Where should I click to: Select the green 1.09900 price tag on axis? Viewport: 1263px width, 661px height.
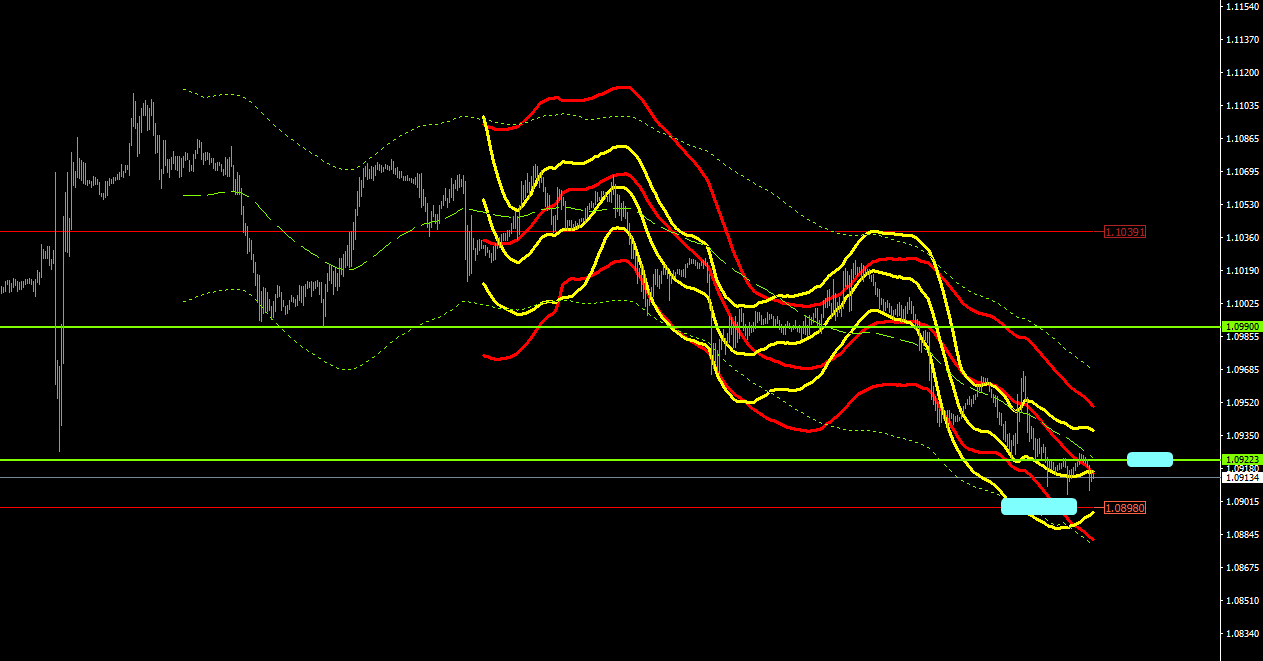click(x=1242, y=327)
